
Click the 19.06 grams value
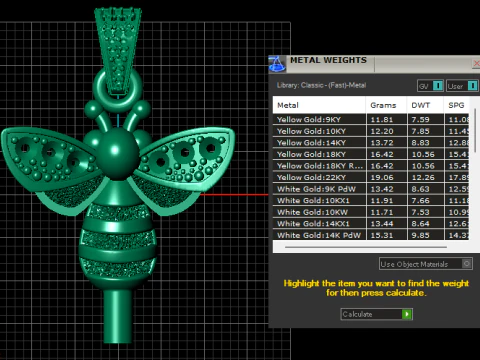(x=382, y=177)
